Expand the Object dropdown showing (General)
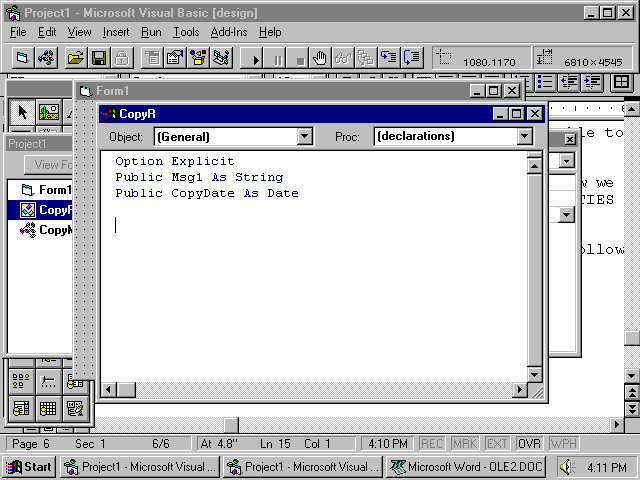Image resolution: width=640 pixels, height=480 pixels. pos(305,137)
